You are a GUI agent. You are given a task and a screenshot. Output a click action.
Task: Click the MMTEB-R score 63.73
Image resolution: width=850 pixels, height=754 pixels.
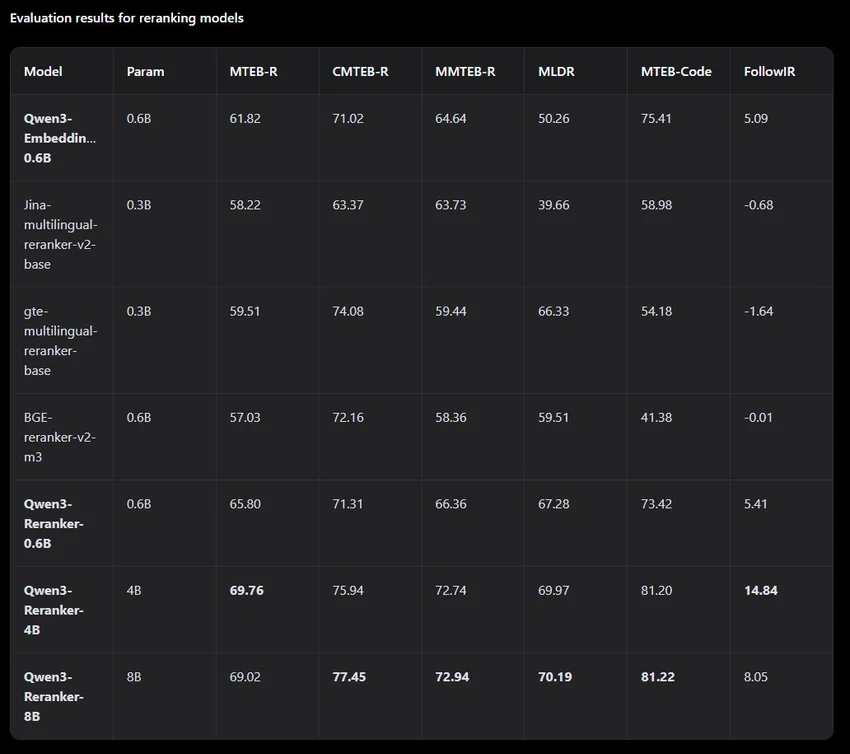tap(450, 205)
